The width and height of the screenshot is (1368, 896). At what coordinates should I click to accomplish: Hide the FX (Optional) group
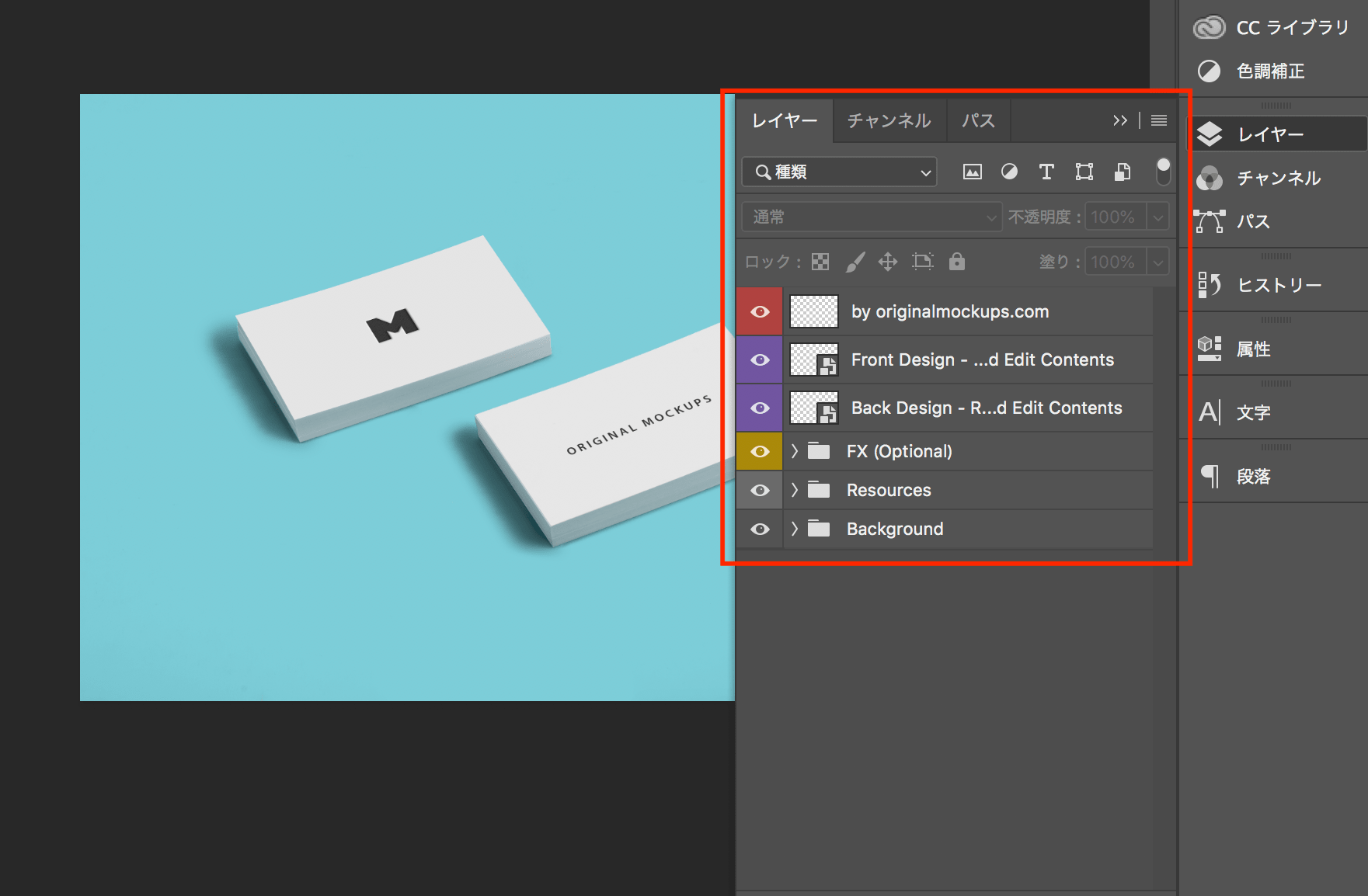point(760,451)
